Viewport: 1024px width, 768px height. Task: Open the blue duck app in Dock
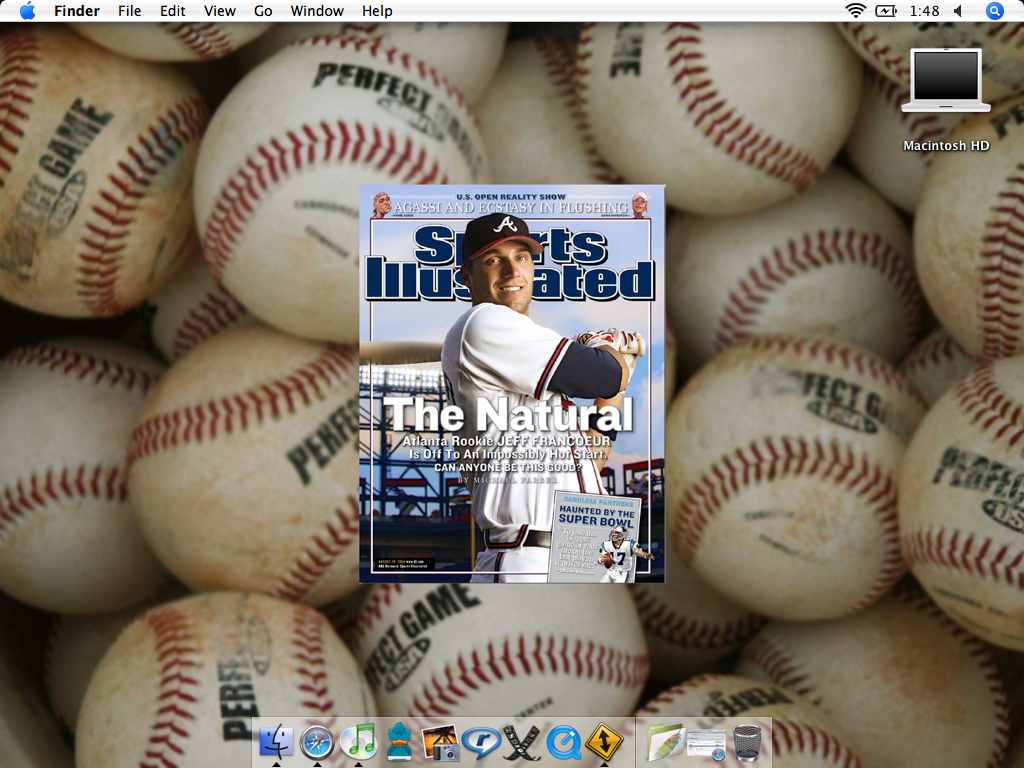399,742
